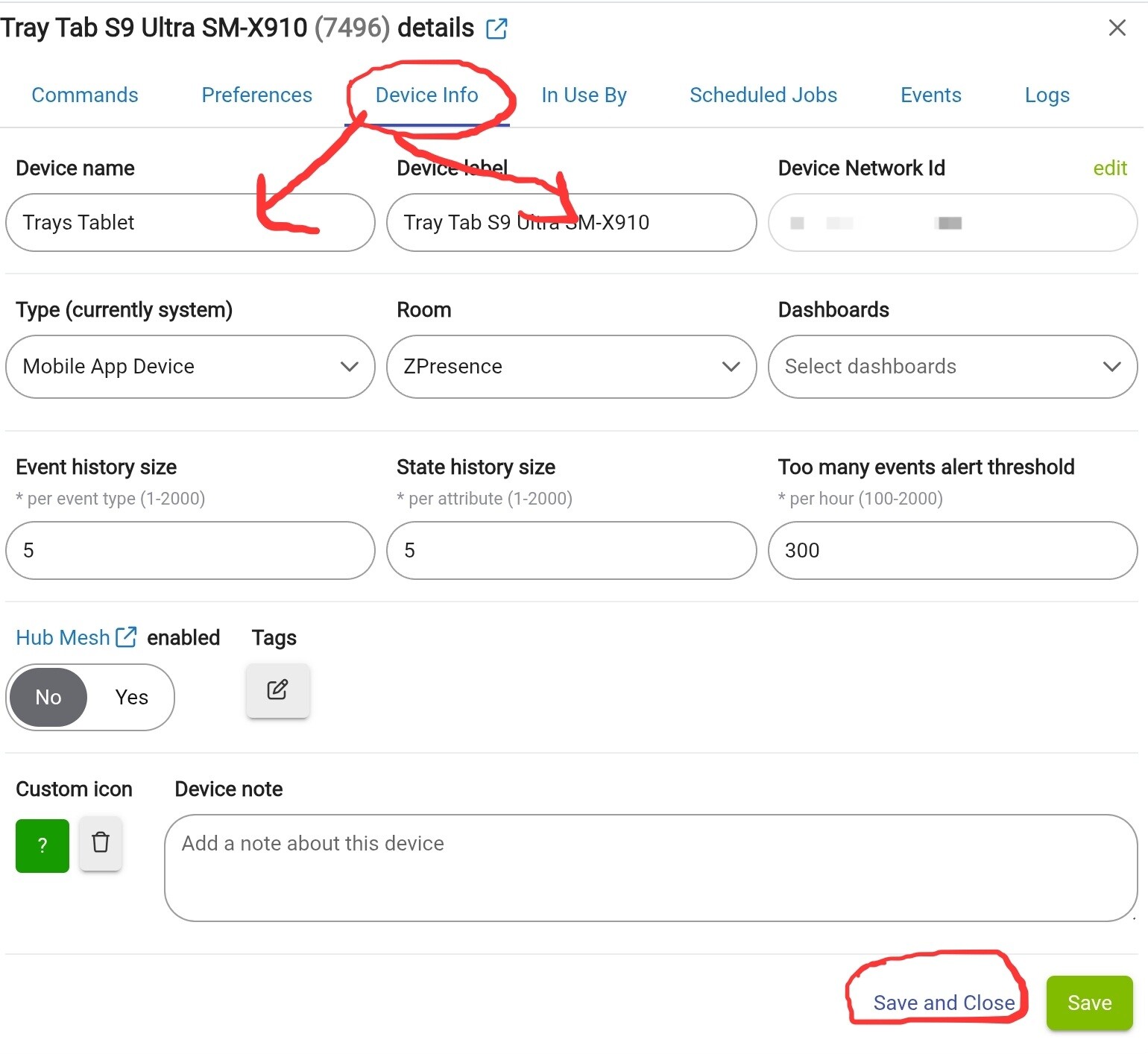Focus the Device note text area
Viewport: 1148px width, 1054px height.
(x=650, y=868)
